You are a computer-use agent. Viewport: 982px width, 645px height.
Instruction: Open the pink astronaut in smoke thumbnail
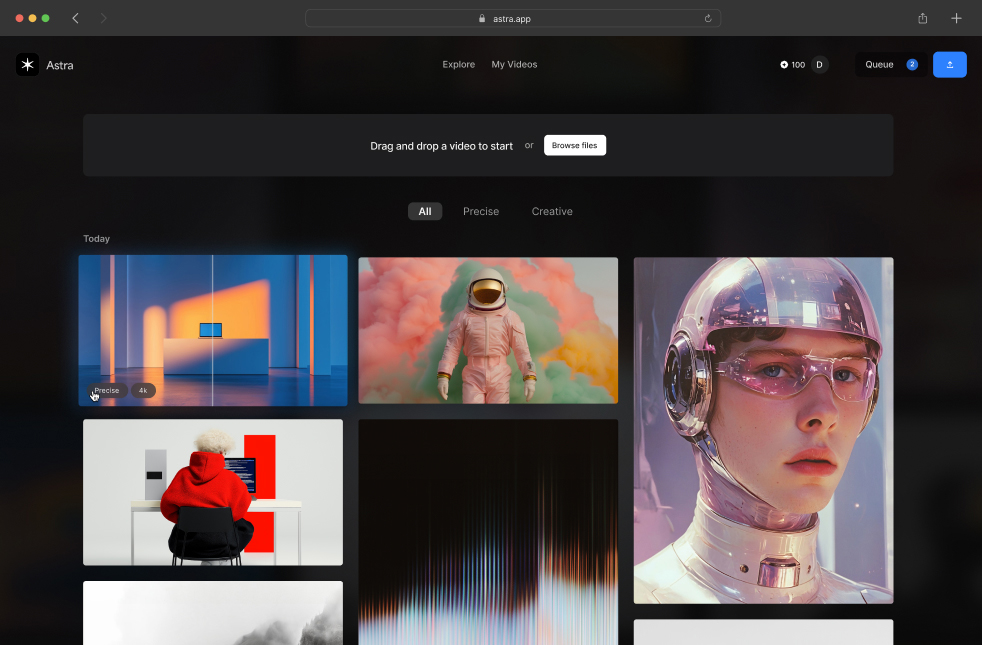pyautogui.click(x=488, y=330)
